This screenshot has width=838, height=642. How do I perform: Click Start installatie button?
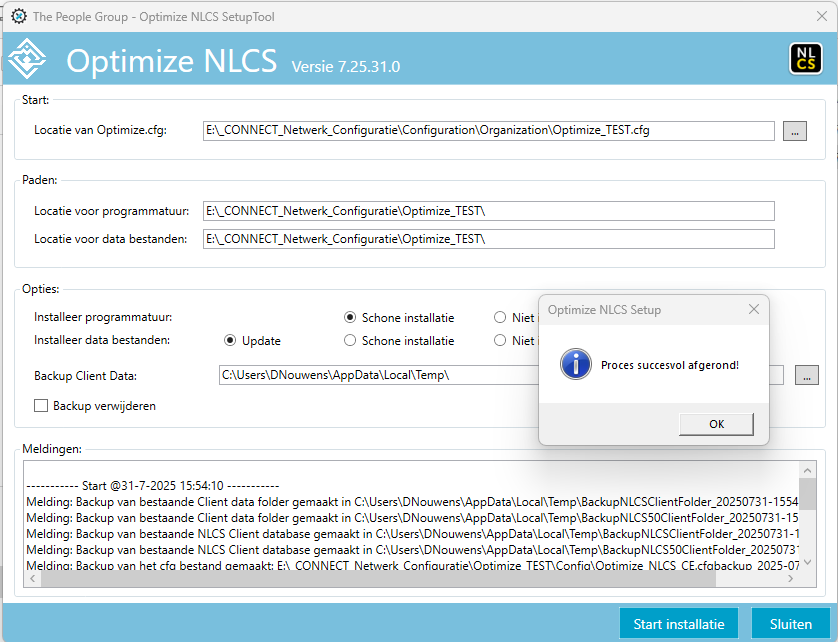pyautogui.click(x=679, y=624)
